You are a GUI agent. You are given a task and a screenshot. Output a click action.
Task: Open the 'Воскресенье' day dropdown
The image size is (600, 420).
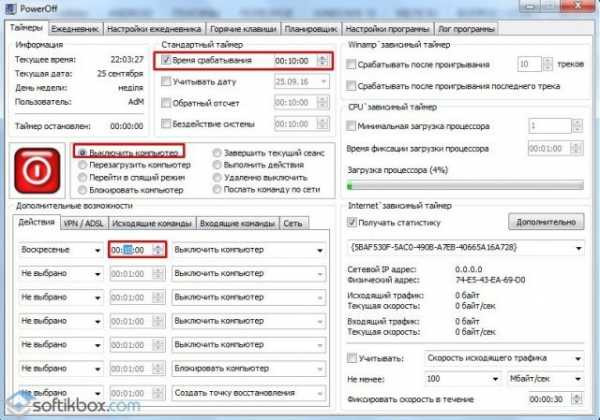(x=97, y=249)
